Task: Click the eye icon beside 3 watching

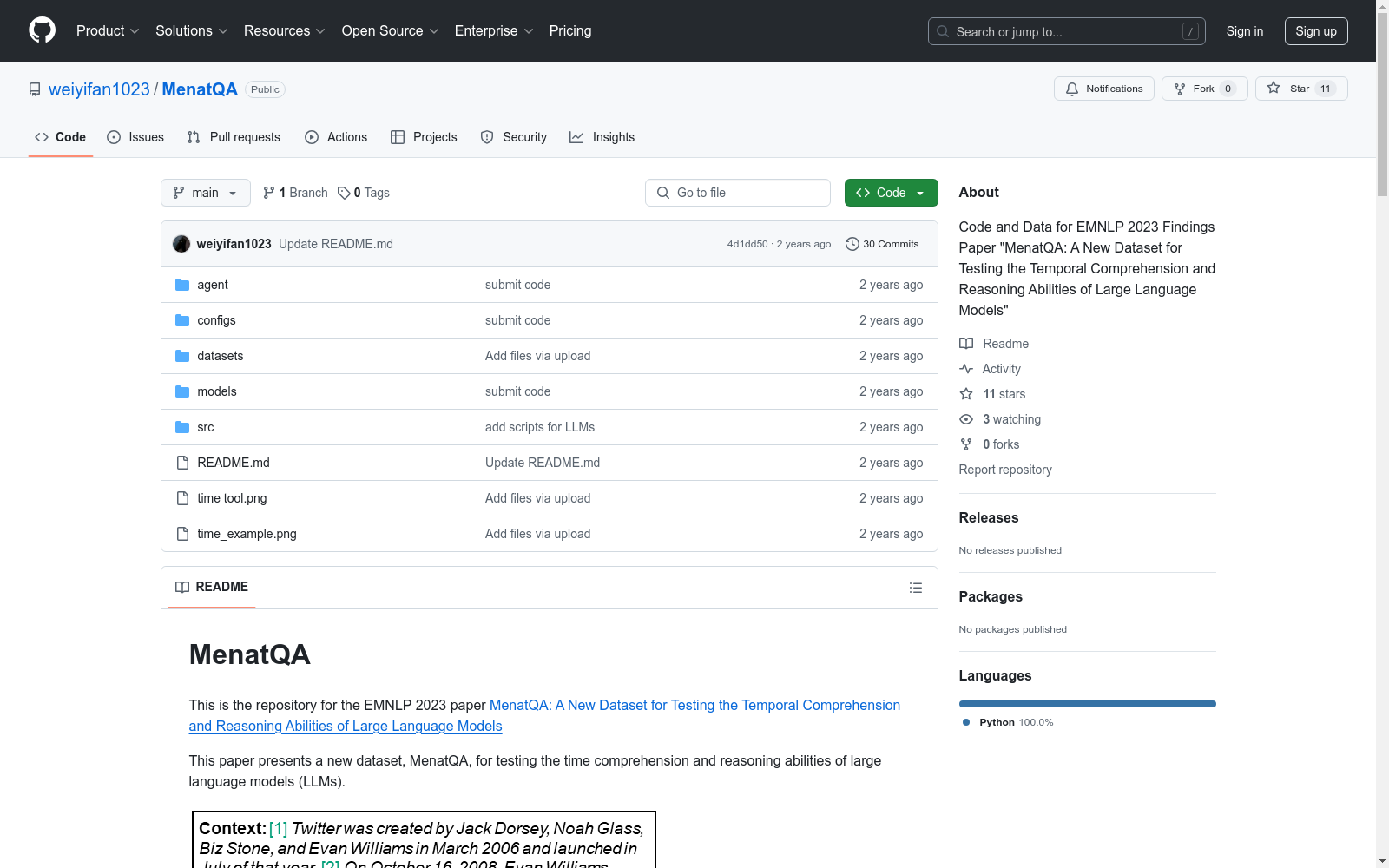Action: (966, 419)
